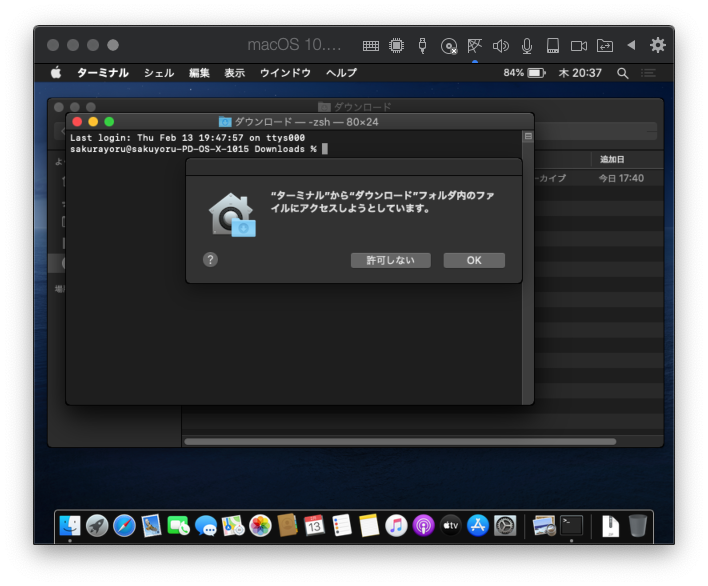
Task: Open Messages from the Dock
Action: (206, 526)
